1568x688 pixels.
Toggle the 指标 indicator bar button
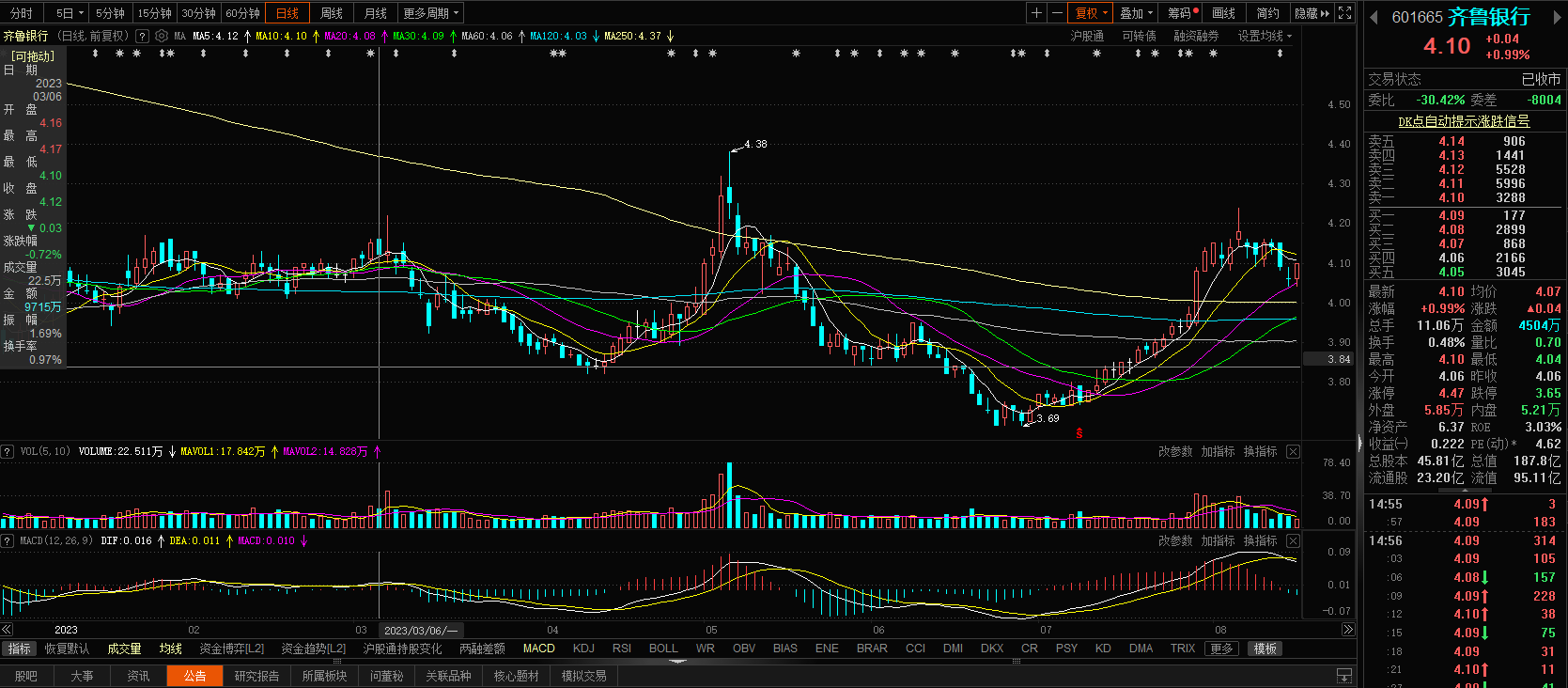click(19, 649)
